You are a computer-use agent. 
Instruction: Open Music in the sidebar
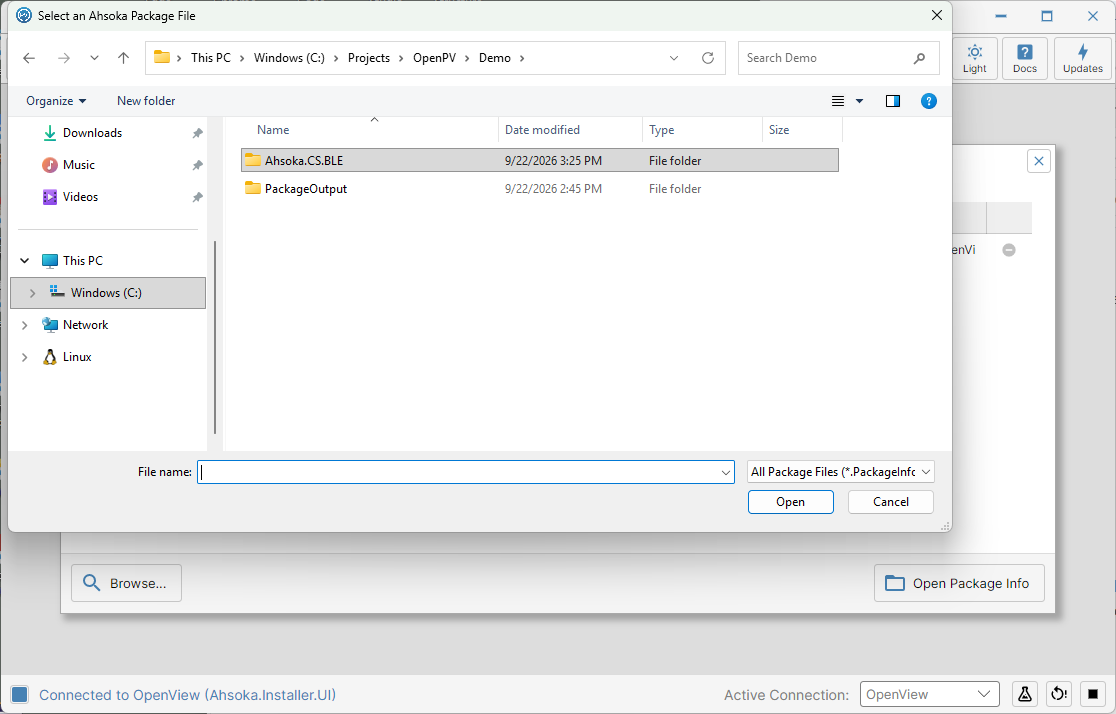(79, 165)
